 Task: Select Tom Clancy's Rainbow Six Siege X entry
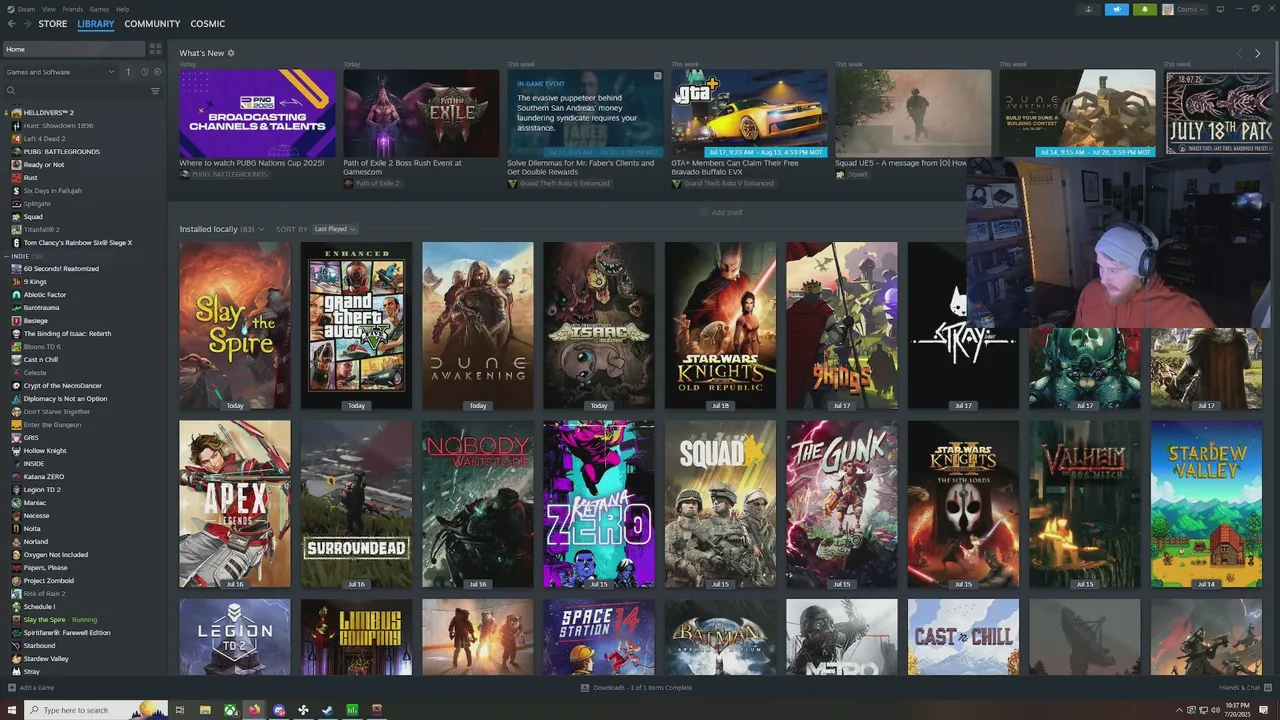click(78, 243)
